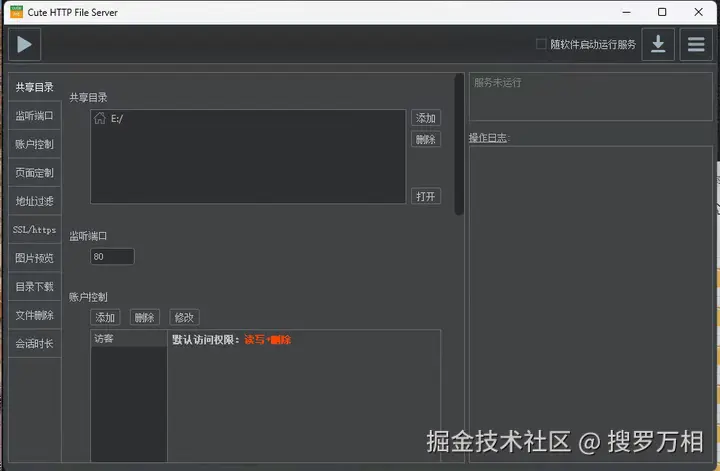Open the hamburger menu icon
720x471 pixels.
coord(696,45)
